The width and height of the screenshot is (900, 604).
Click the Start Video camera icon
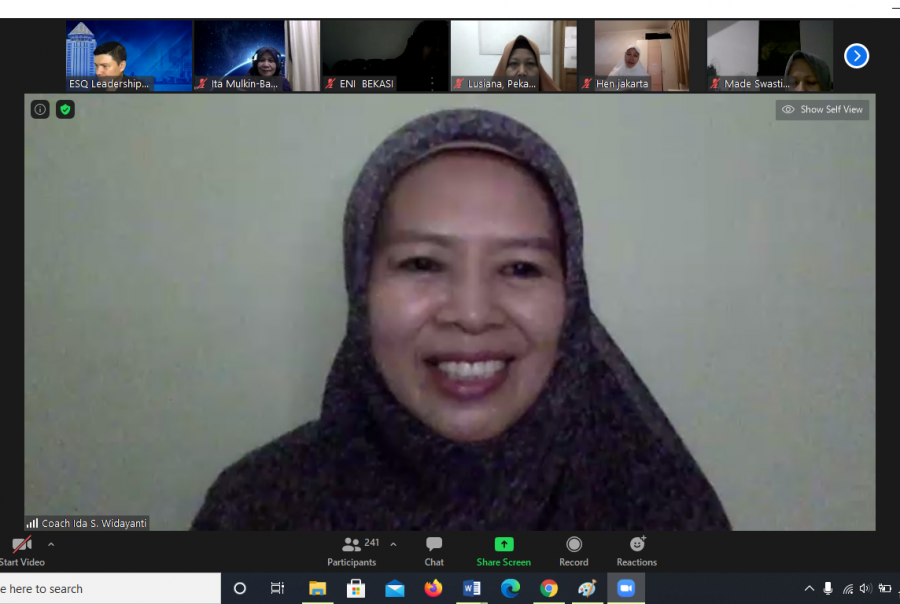[21, 545]
